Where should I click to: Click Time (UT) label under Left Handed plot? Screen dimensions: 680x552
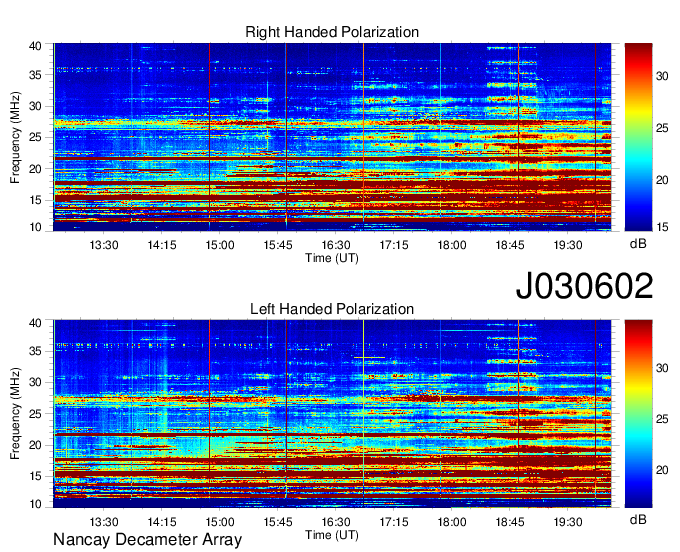tap(332, 535)
